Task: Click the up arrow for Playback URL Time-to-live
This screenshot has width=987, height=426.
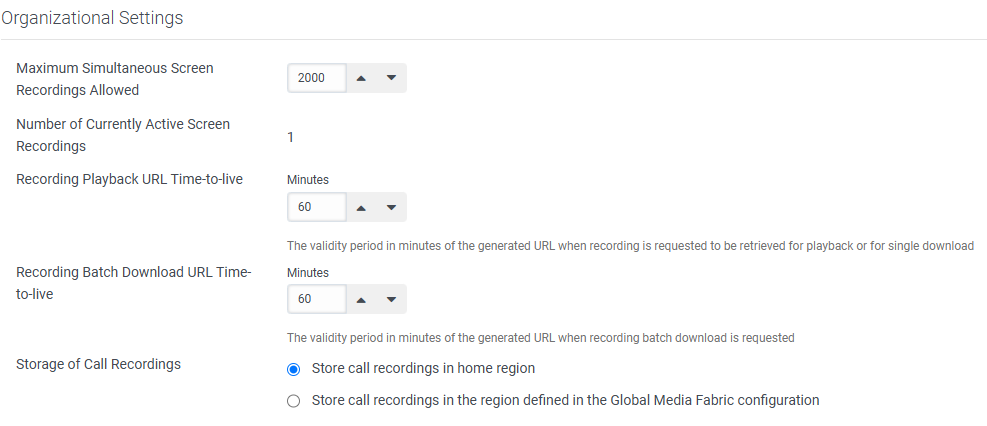Action: [x=362, y=207]
